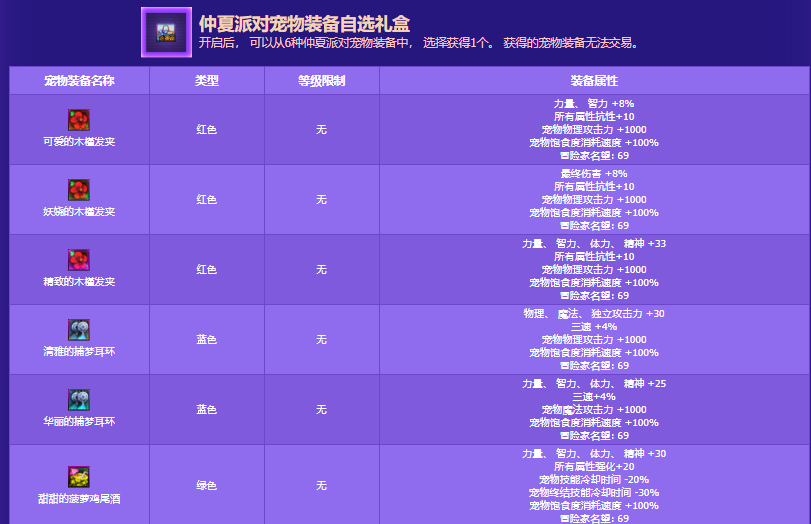Select the 清雅的捕梦耳环 earring icon
The height and width of the screenshot is (524, 811).
pos(79,330)
